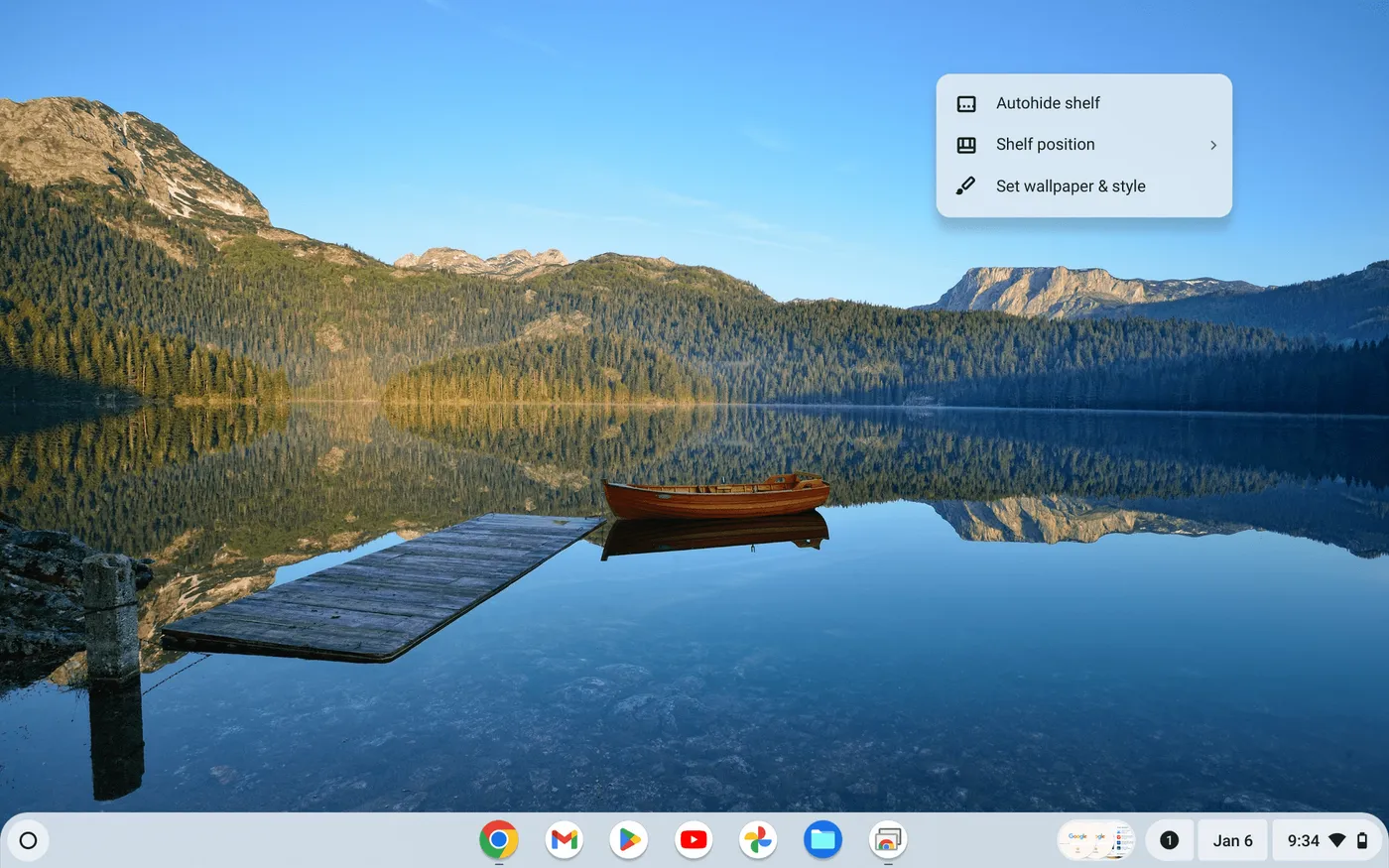Open the notification counter showing 1
The height and width of the screenshot is (868, 1389).
[1169, 840]
